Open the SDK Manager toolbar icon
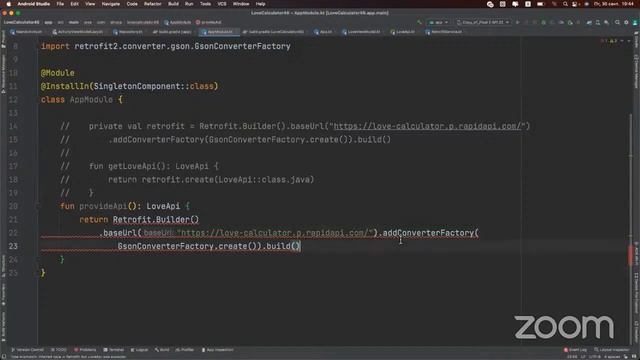Screen dimensions: 640x360 tap(607, 22)
